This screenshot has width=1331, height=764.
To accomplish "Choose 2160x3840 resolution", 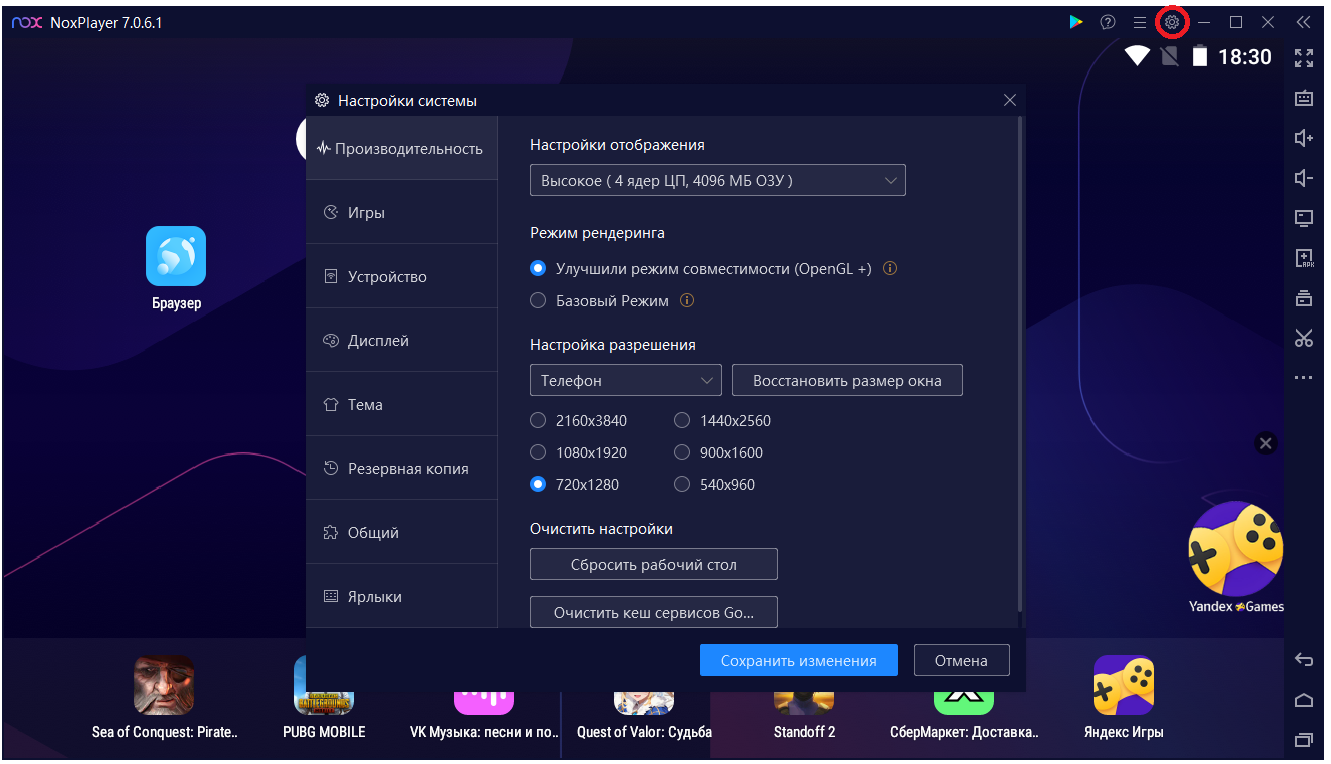I will click(538, 421).
